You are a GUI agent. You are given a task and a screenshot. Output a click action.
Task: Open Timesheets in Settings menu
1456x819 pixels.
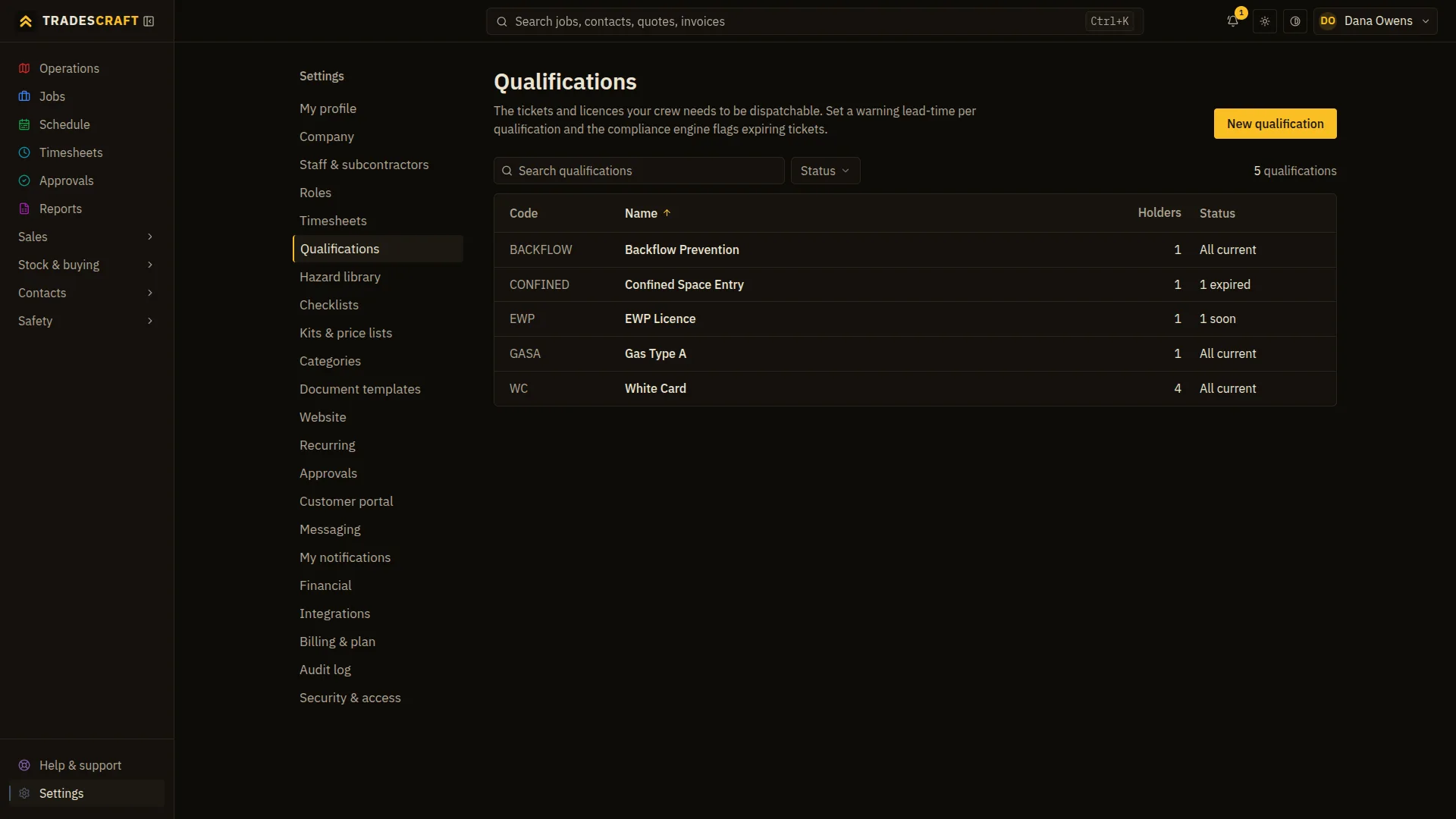click(378, 221)
